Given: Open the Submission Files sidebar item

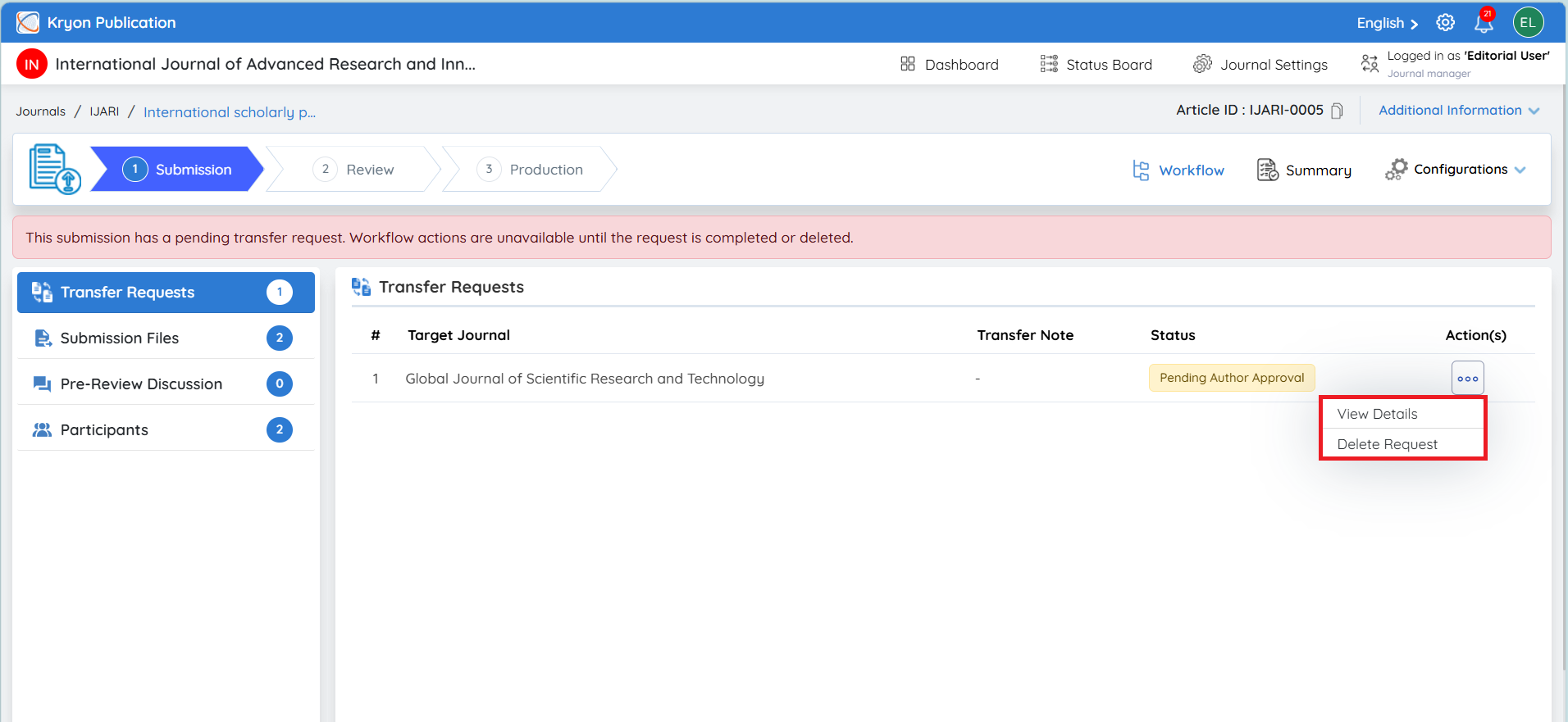Looking at the screenshot, I should (166, 338).
